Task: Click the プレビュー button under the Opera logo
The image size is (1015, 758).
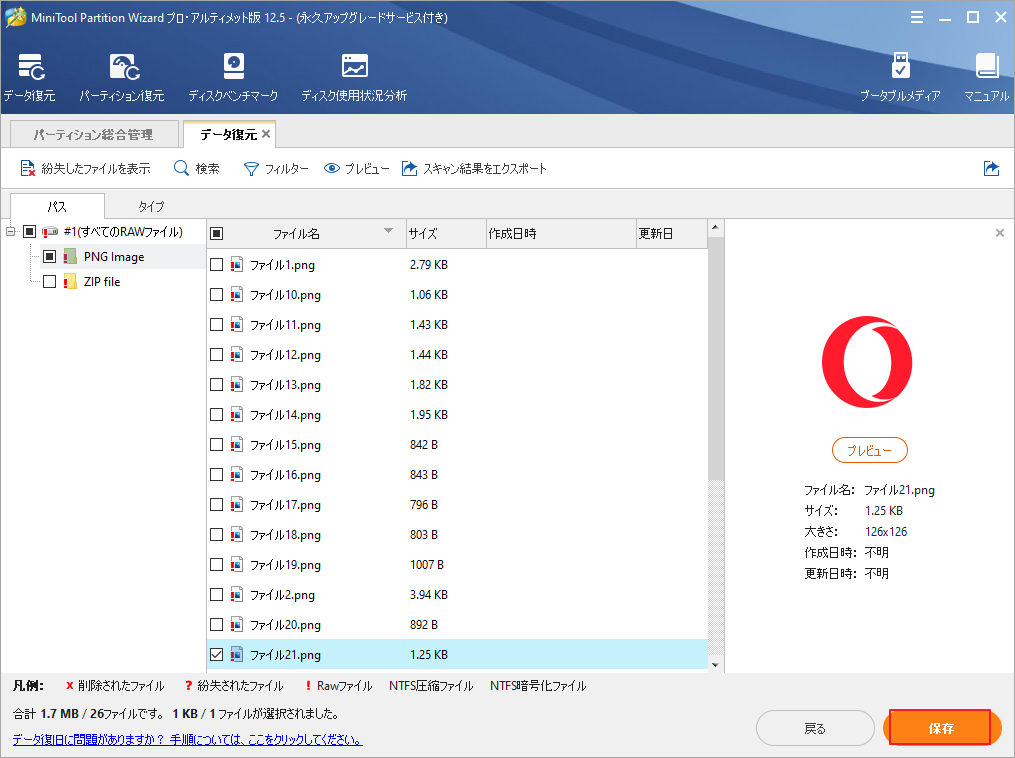Action: click(869, 450)
